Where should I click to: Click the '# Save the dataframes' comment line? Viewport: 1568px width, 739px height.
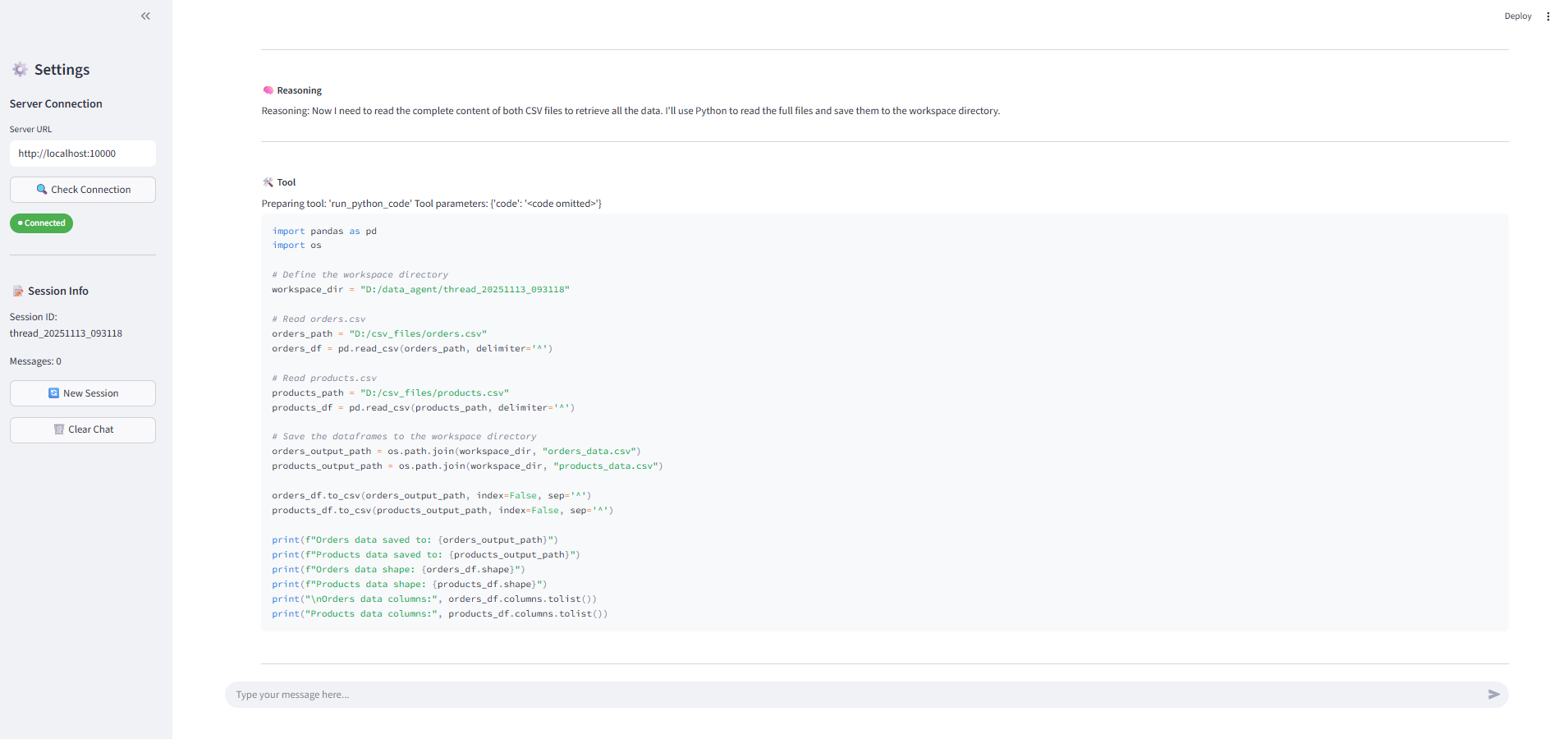coord(404,437)
